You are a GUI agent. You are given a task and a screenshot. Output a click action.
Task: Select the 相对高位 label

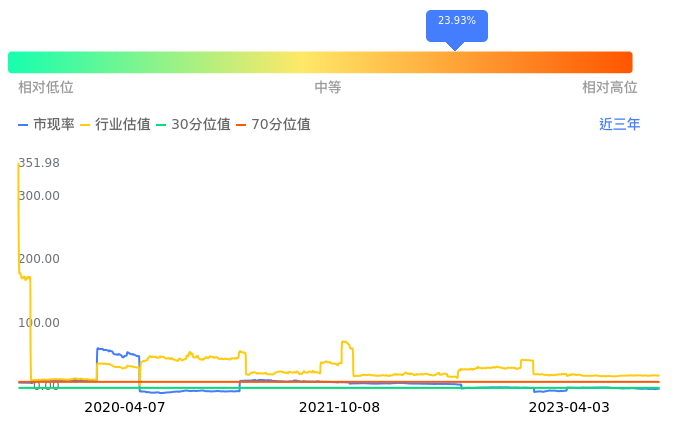pyautogui.click(x=610, y=88)
